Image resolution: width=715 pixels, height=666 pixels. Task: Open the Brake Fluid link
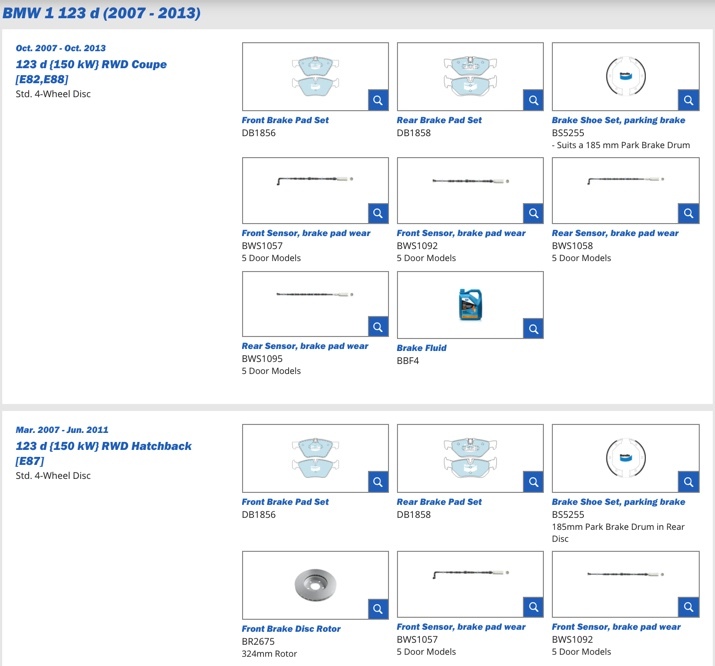(421, 348)
